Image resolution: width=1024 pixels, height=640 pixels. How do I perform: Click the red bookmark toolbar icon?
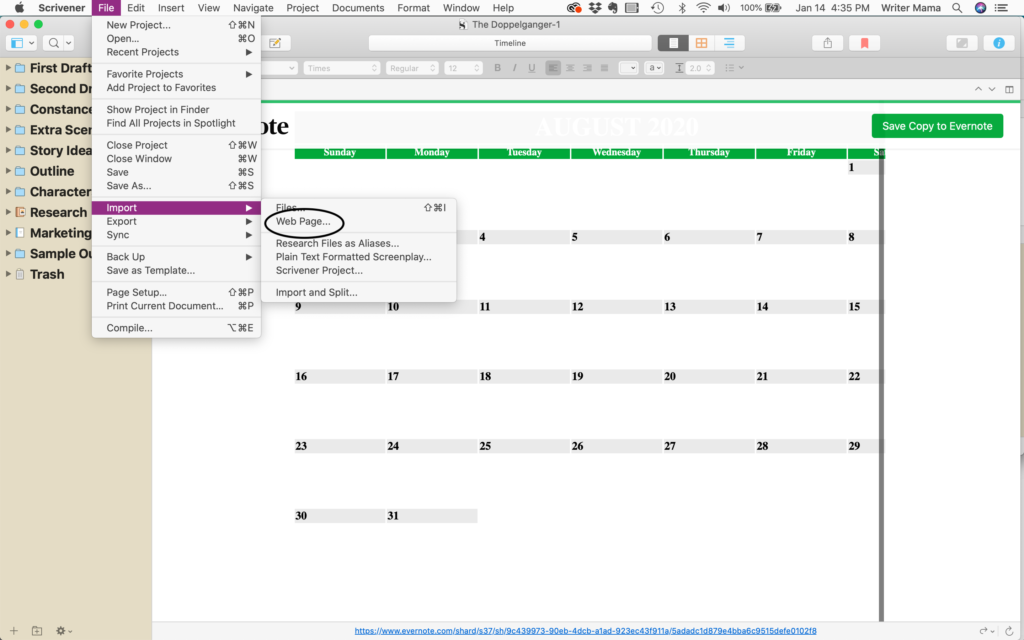865,43
